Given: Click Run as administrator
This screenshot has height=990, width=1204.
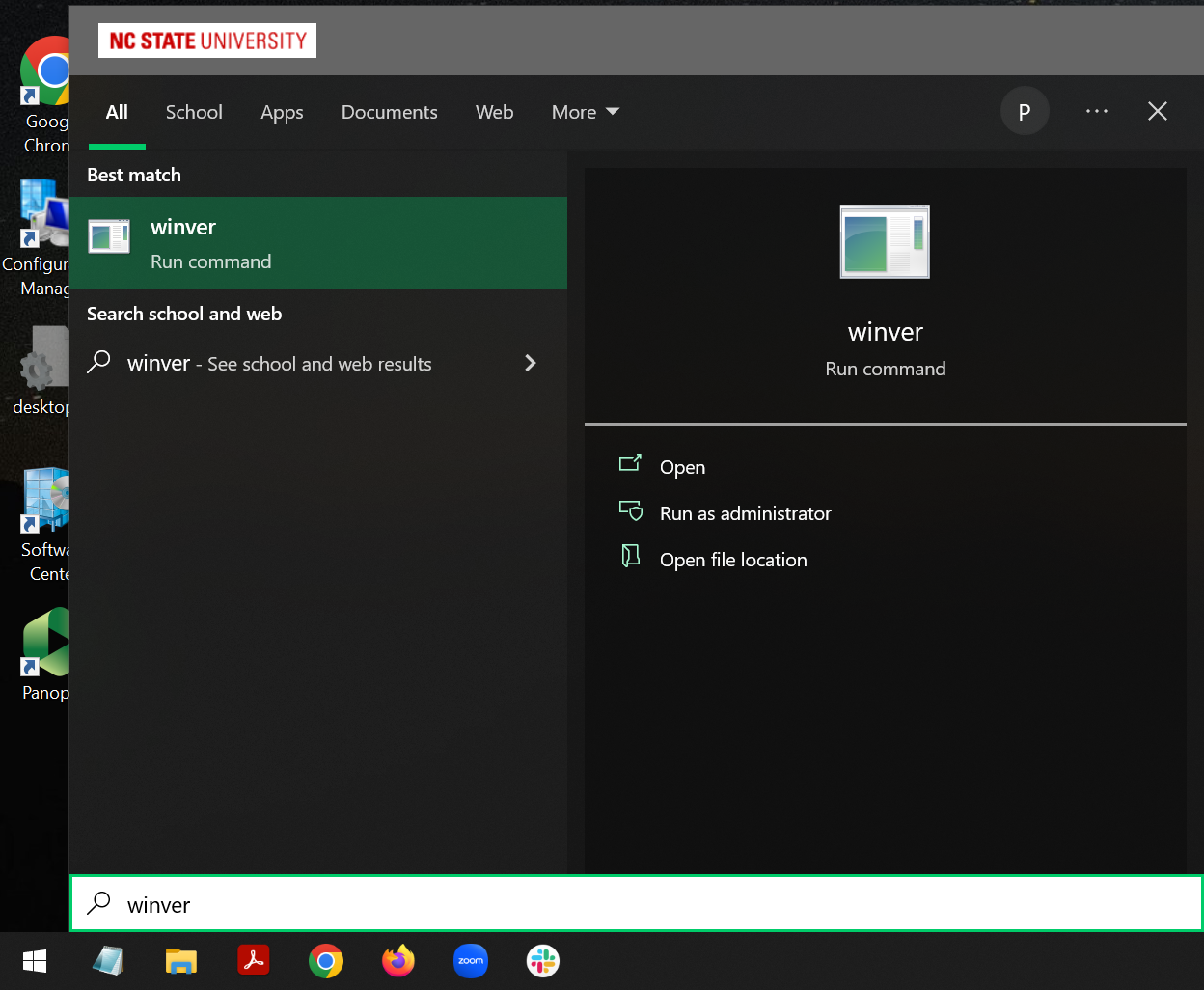Looking at the screenshot, I should (x=745, y=513).
